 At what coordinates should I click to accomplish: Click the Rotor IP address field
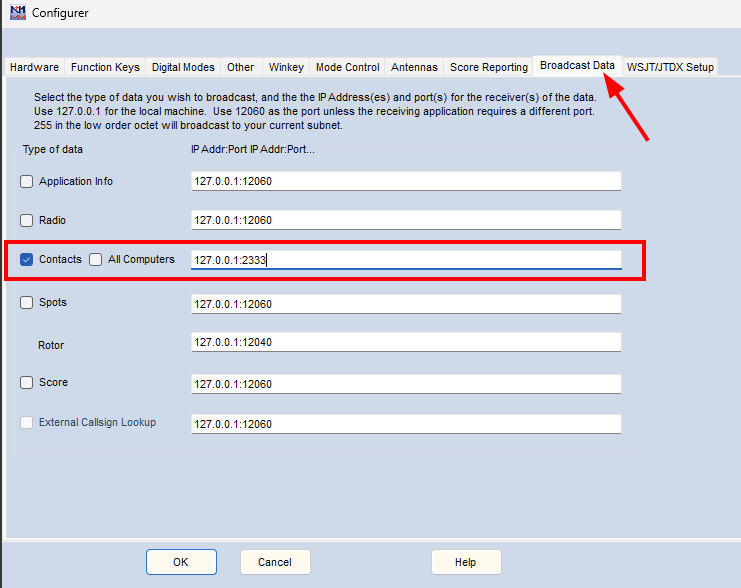pos(405,342)
